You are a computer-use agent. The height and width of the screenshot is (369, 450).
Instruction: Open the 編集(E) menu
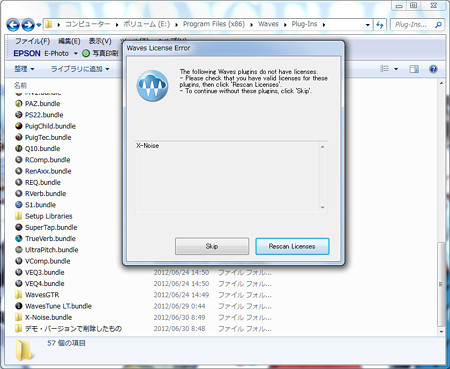[69, 41]
